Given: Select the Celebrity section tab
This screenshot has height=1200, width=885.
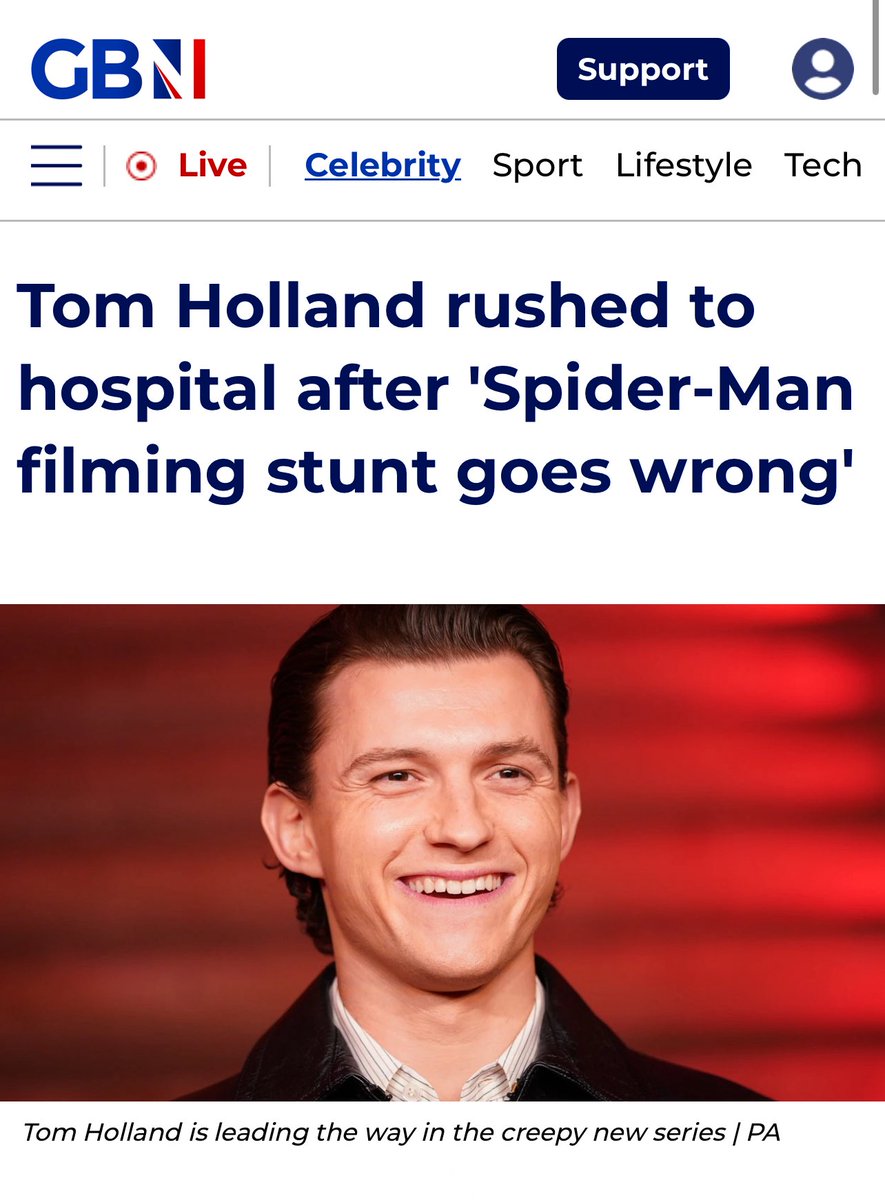Looking at the screenshot, I should pyautogui.click(x=383, y=165).
